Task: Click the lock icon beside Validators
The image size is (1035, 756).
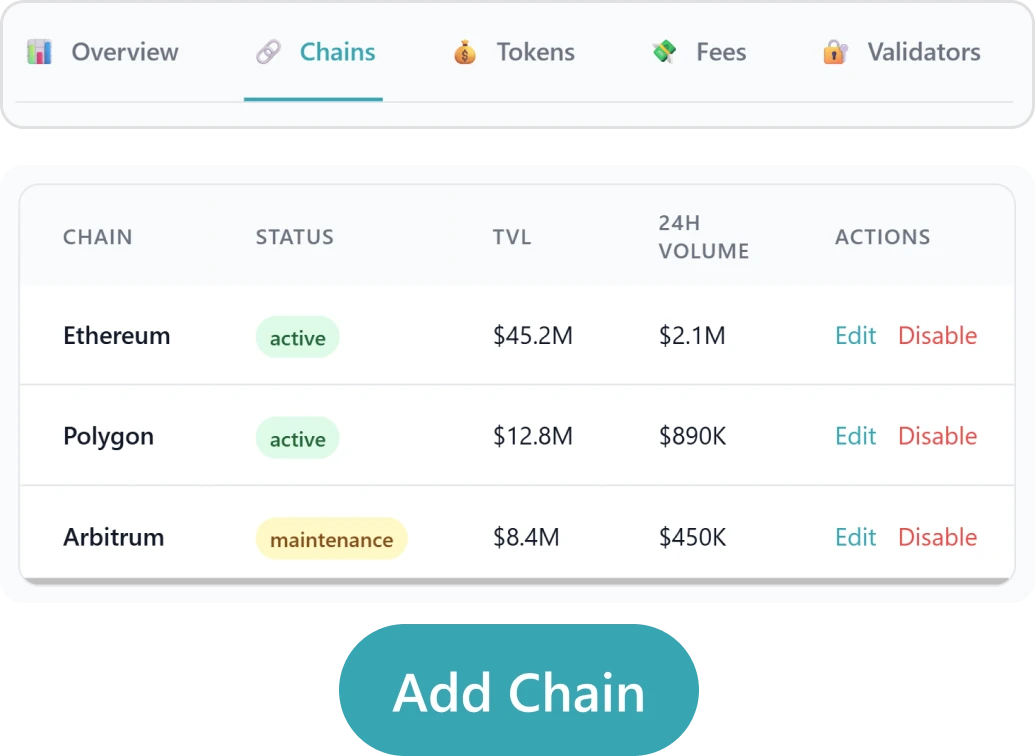Action: click(834, 52)
